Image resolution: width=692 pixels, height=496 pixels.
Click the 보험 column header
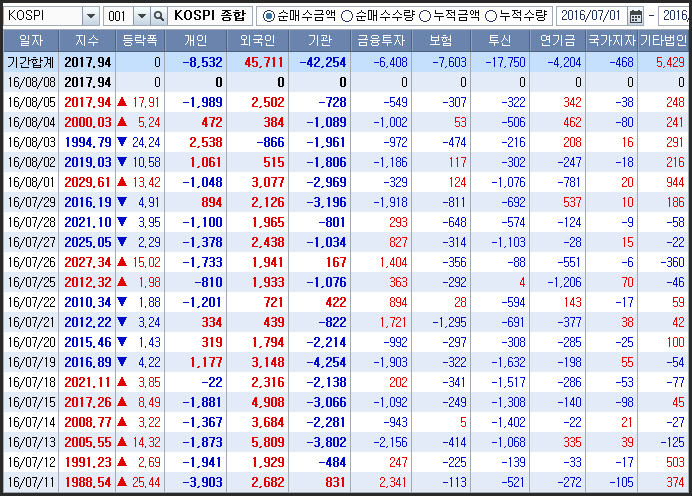pyautogui.click(x=441, y=41)
